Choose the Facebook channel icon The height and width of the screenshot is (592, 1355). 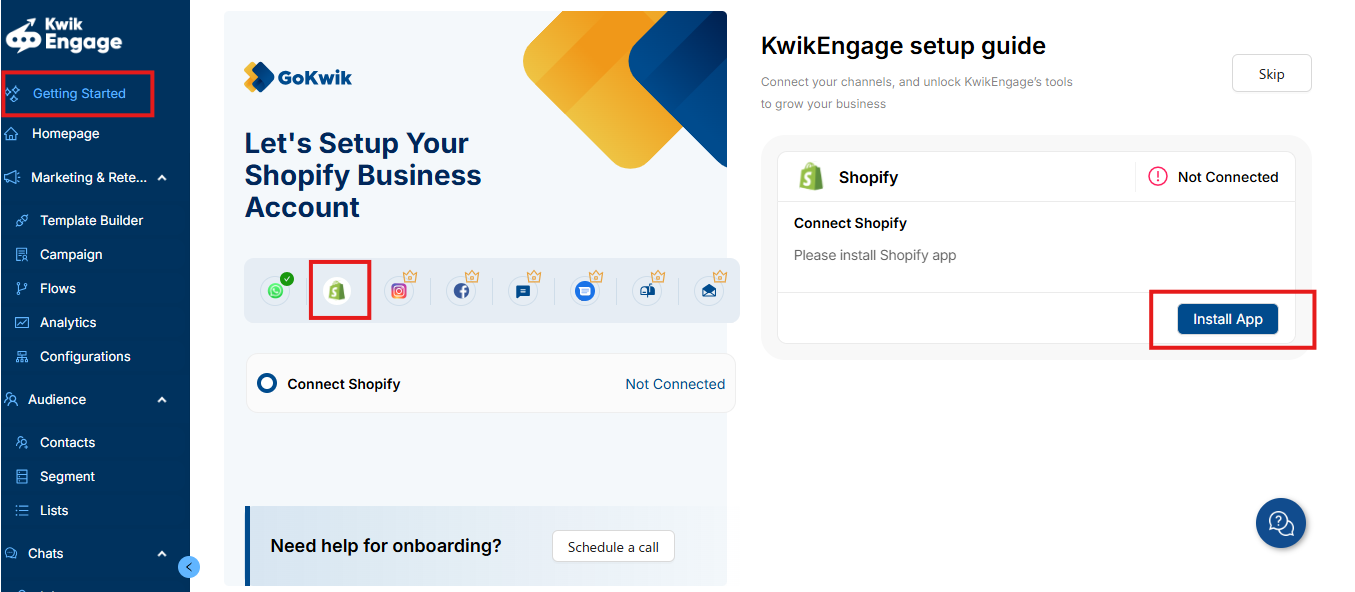coord(461,291)
